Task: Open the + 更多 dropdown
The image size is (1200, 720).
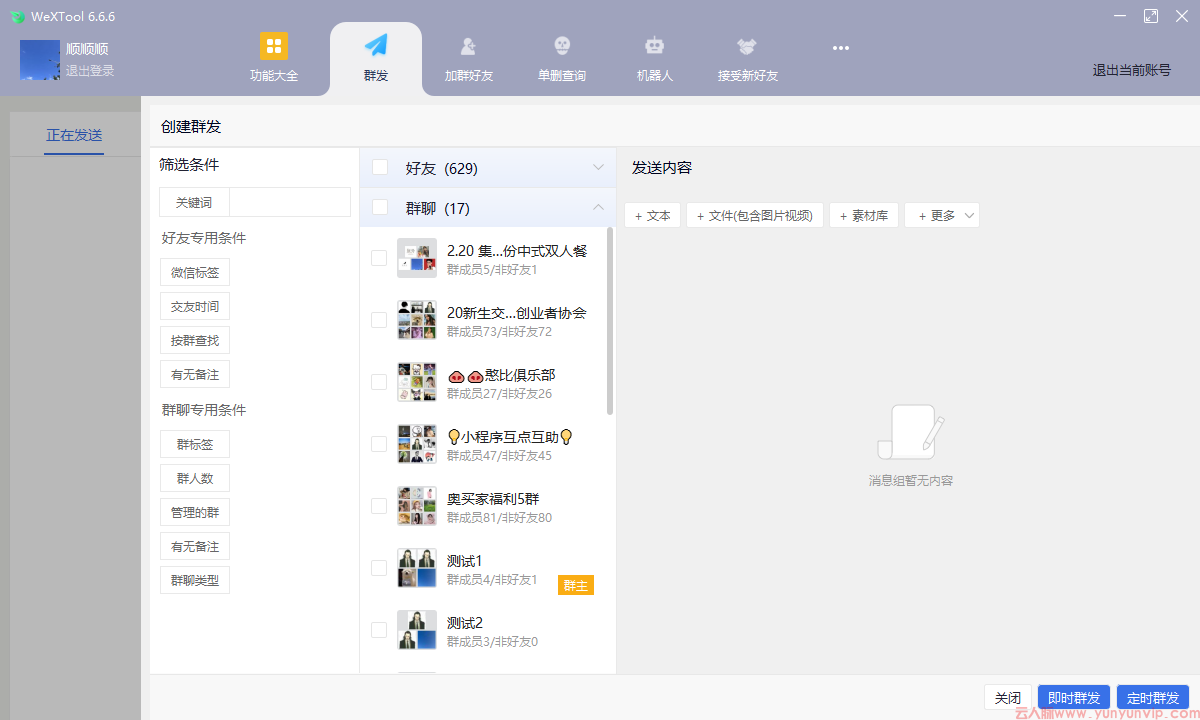Action: (x=941, y=214)
